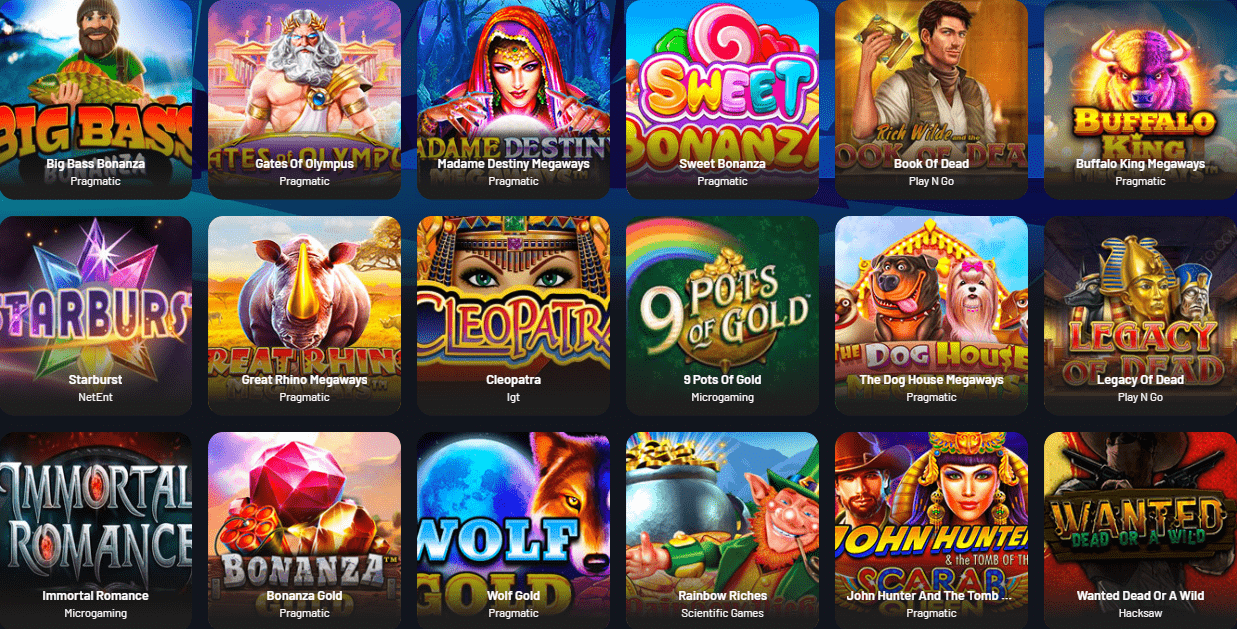1237x629 pixels.
Task: Open Legacy Of Dead slot
Action: [1140, 316]
